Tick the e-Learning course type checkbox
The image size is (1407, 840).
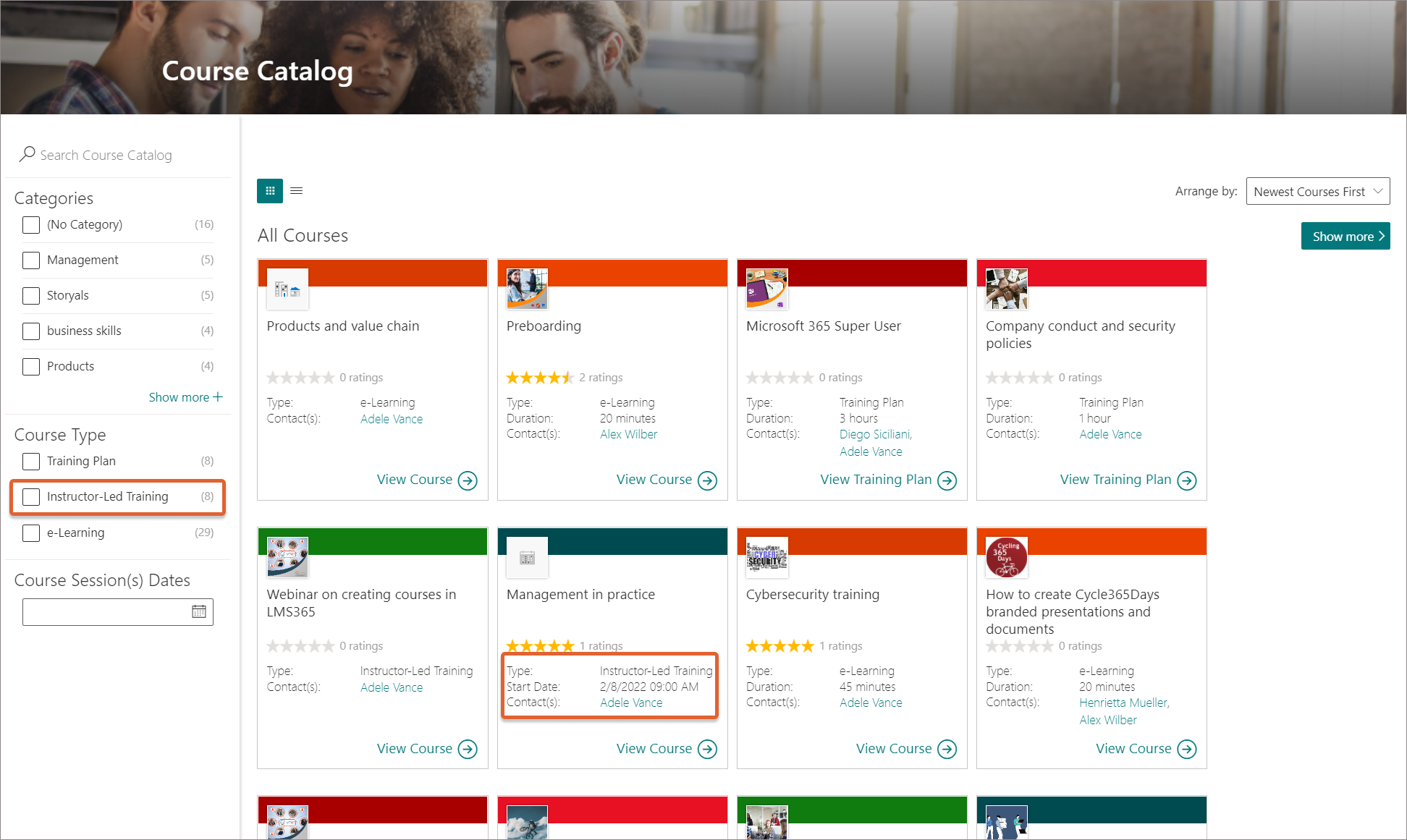point(31,533)
